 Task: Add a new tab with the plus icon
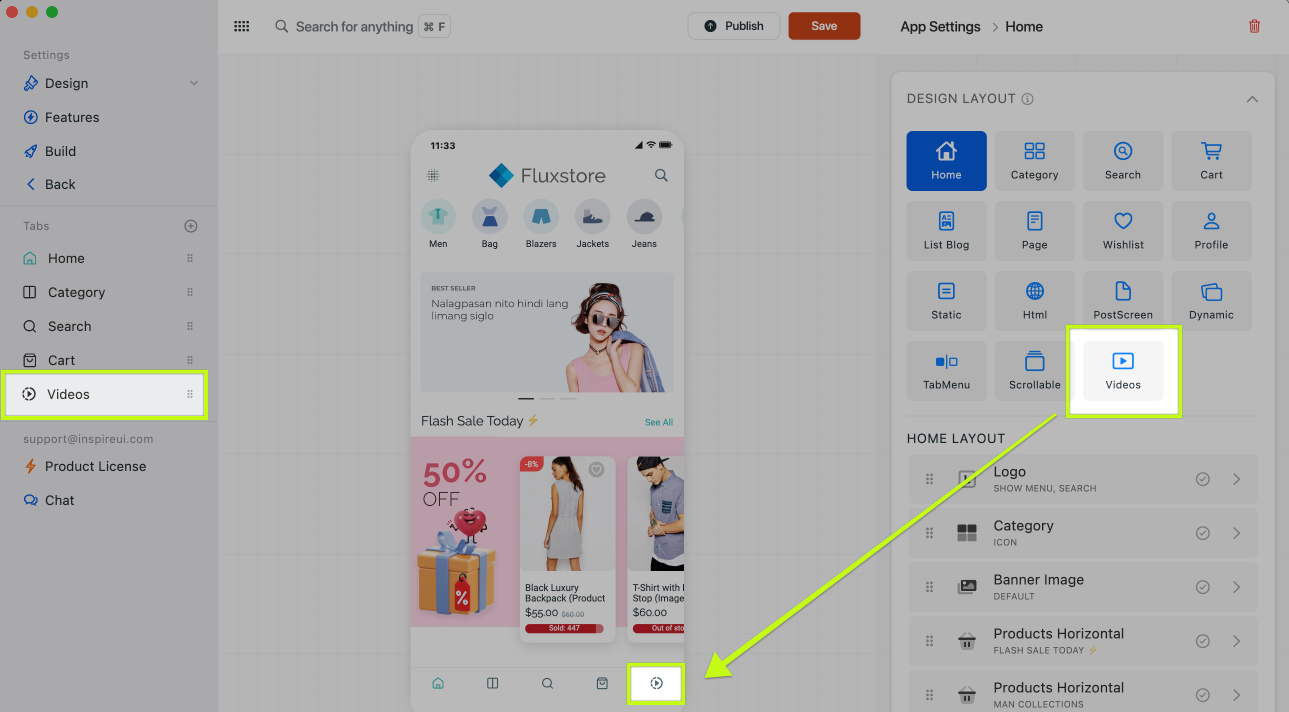tap(191, 226)
